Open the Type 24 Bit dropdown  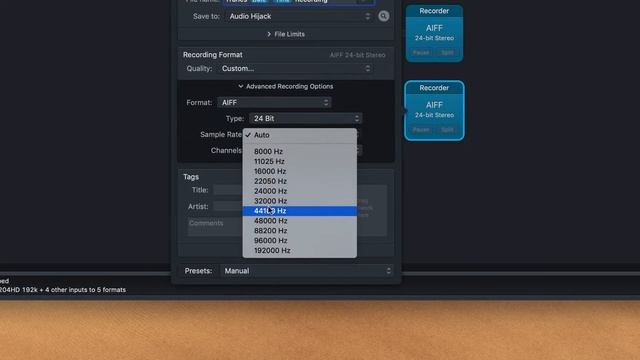[x=305, y=118]
